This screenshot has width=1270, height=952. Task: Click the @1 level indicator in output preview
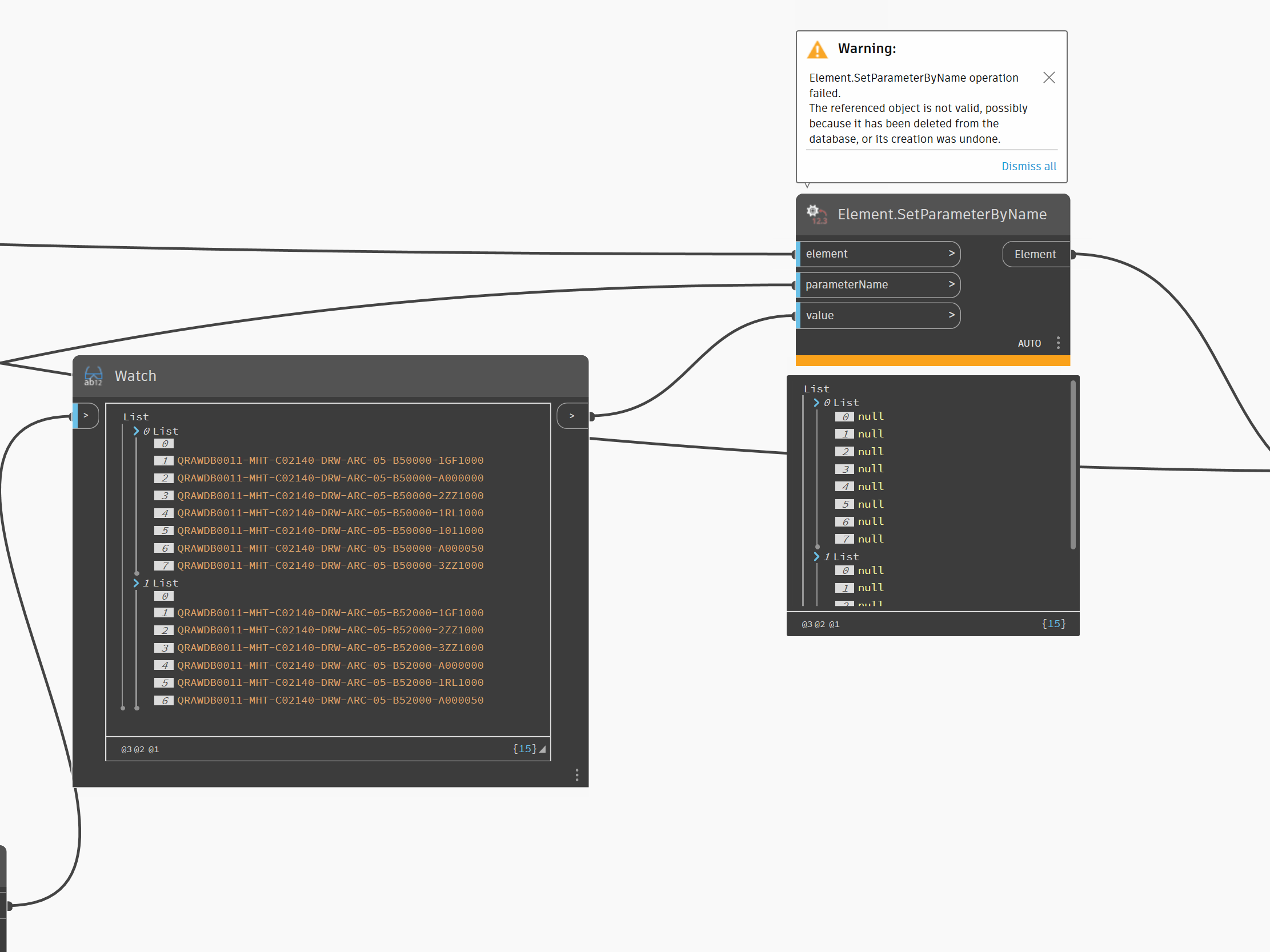tap(834, 625)
